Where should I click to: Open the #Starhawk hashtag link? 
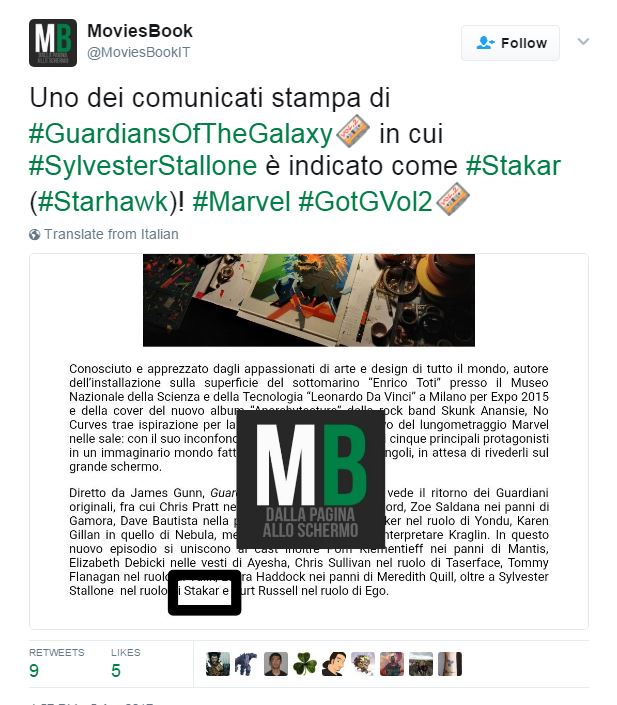click(x=103, y=201)
